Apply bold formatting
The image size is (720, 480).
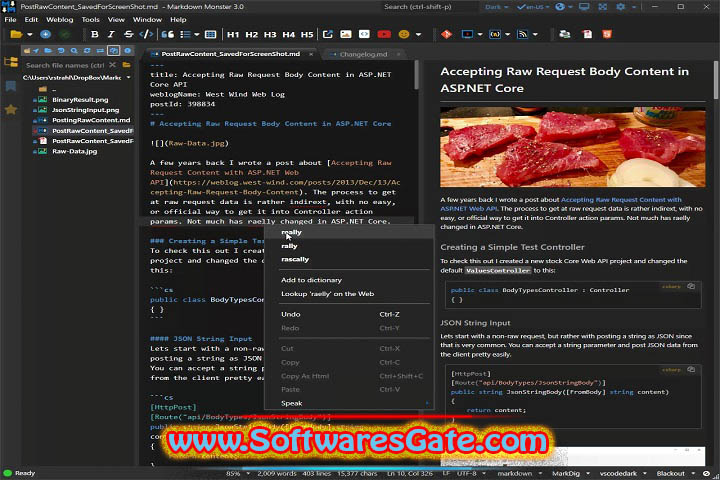pos(95,34)
